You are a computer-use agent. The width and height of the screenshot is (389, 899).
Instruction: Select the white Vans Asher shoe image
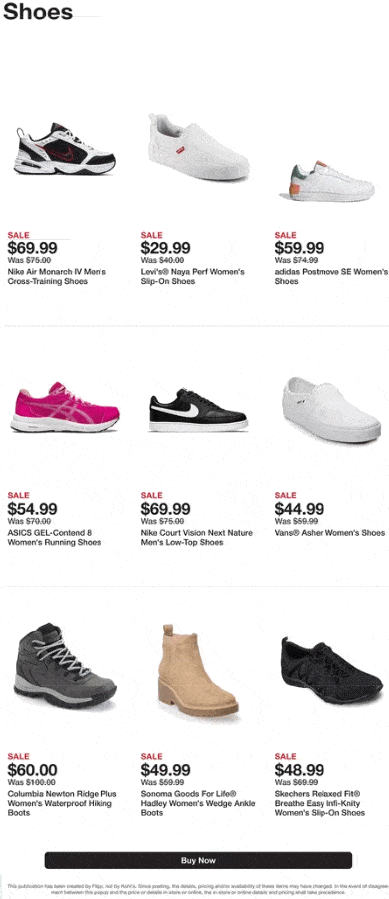click(332, 409)
